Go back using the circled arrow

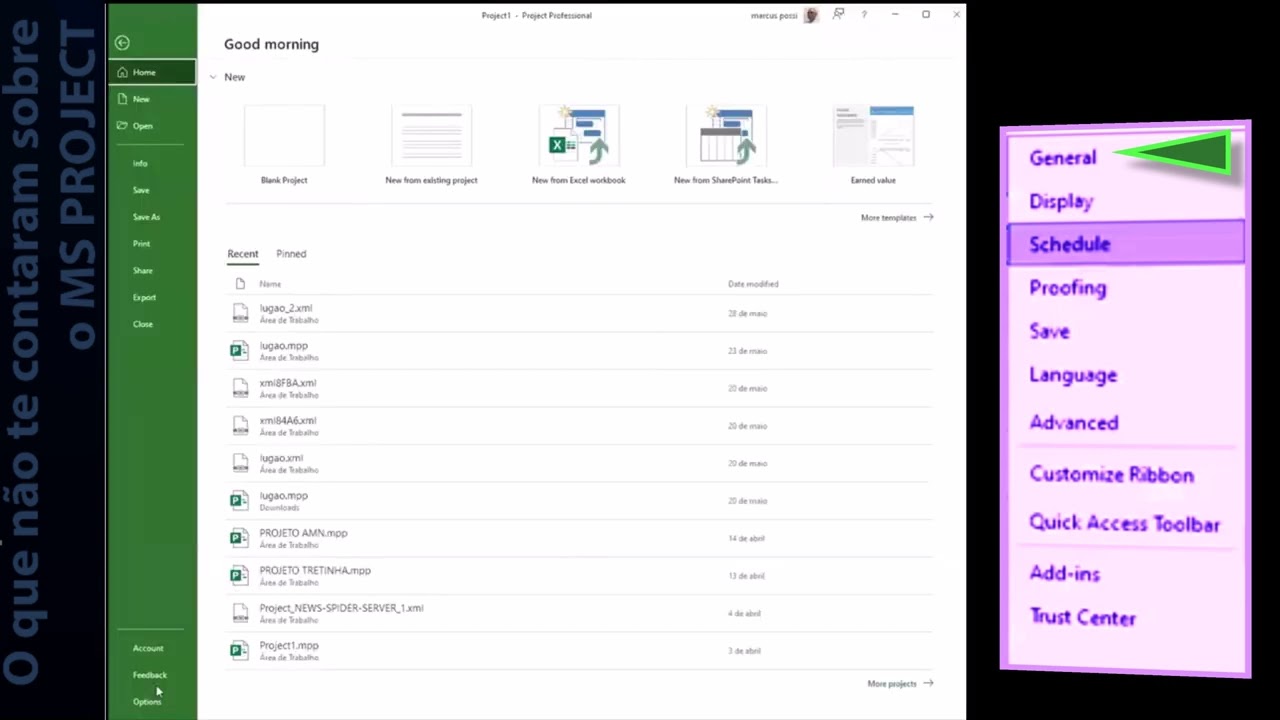tap(122, 43)
